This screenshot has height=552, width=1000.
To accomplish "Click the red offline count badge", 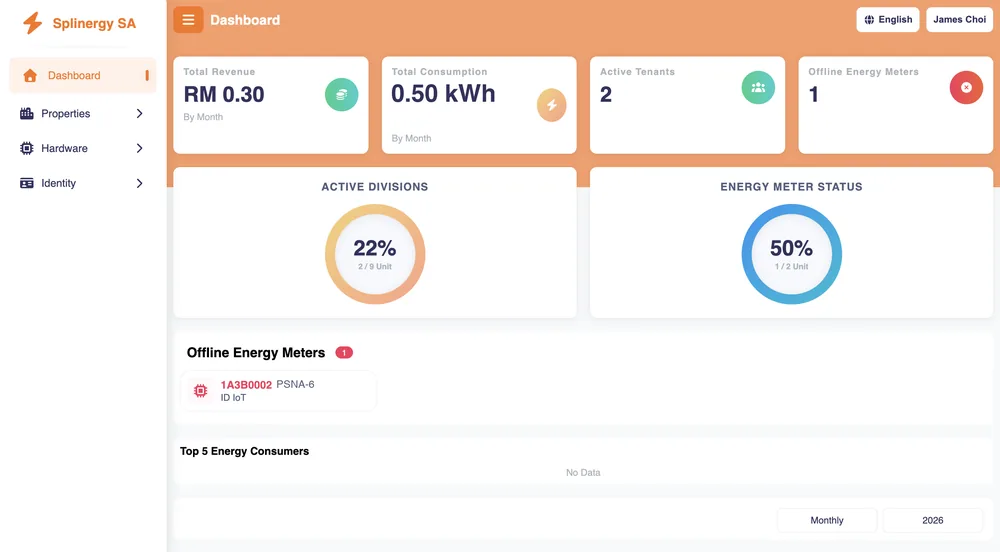I will pos(344,352).
